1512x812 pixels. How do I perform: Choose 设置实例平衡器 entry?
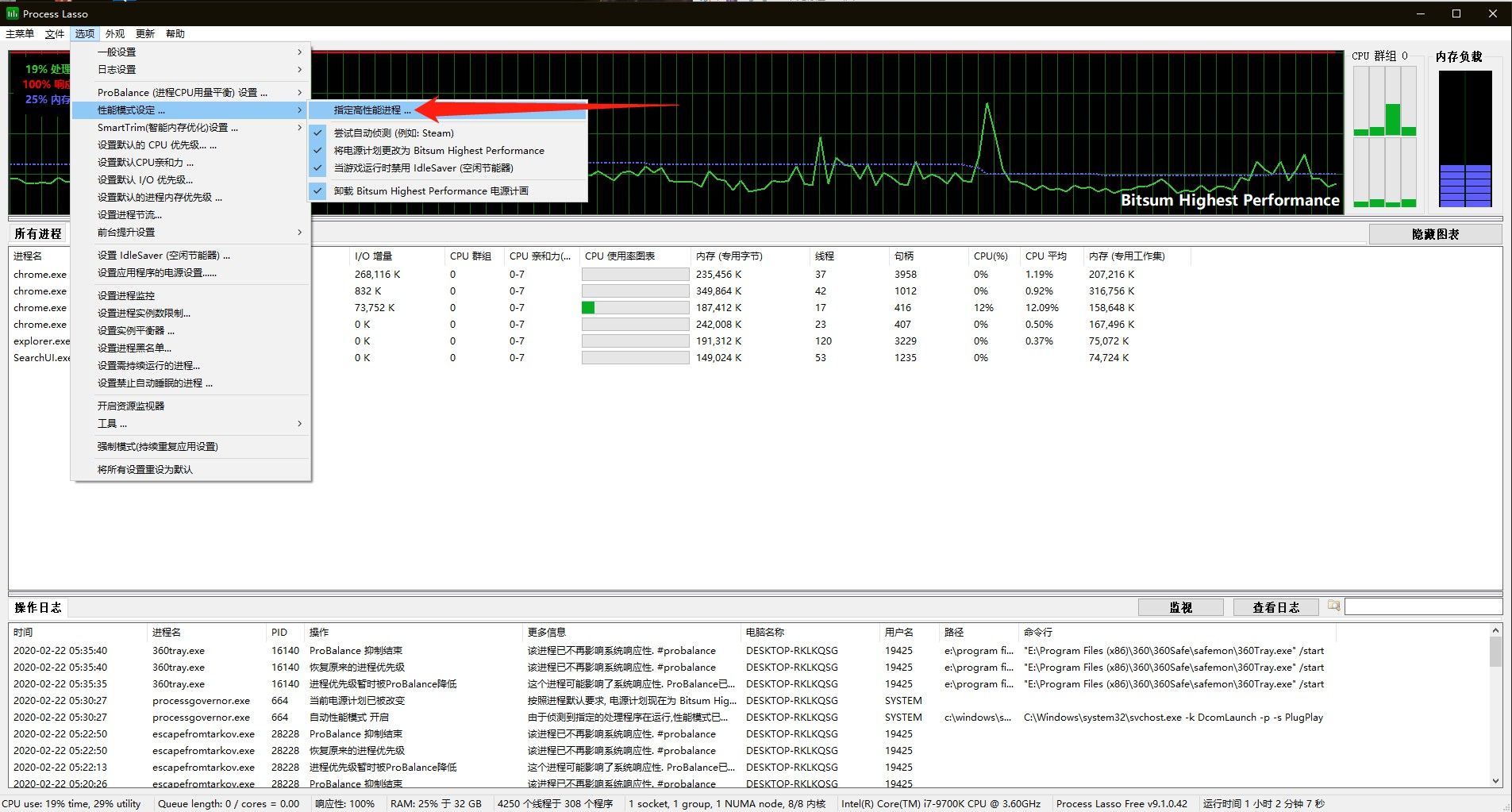pos(190,331)
